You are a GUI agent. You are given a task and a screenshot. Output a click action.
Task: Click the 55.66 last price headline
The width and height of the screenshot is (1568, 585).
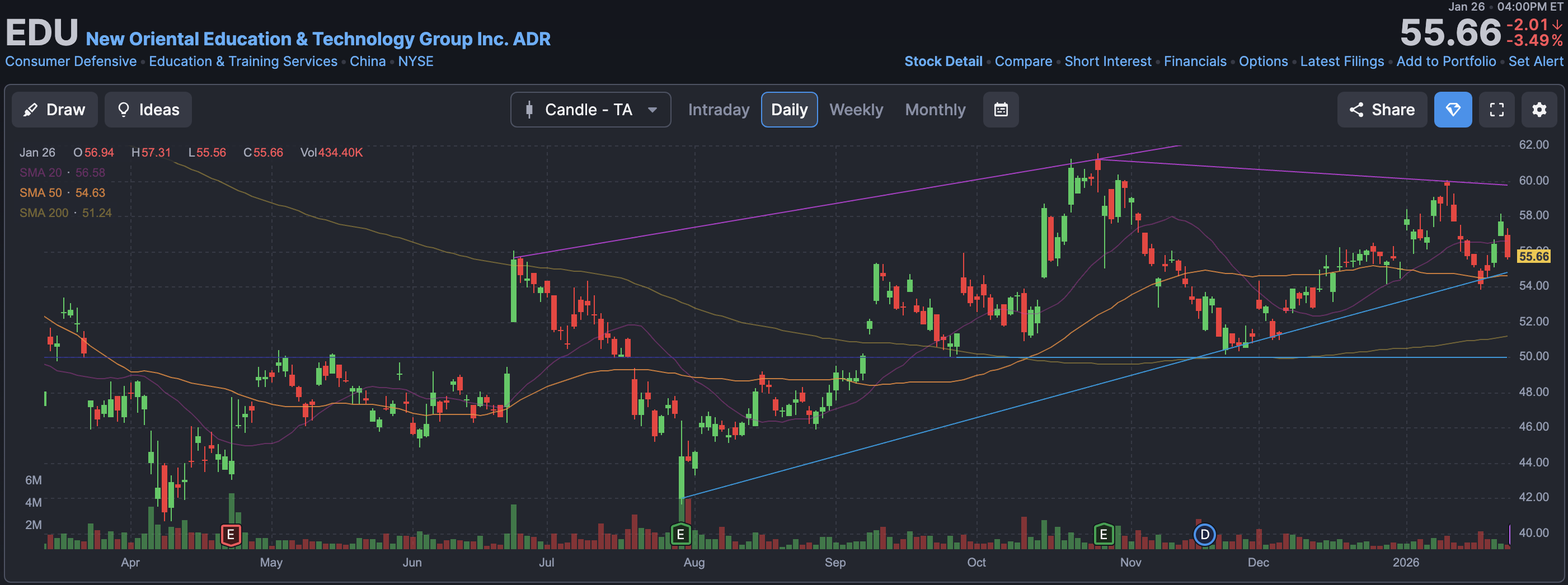1450,32
